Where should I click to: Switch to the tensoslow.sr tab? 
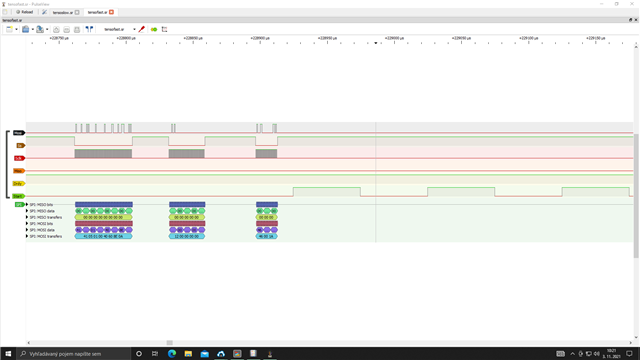point(63,12)
